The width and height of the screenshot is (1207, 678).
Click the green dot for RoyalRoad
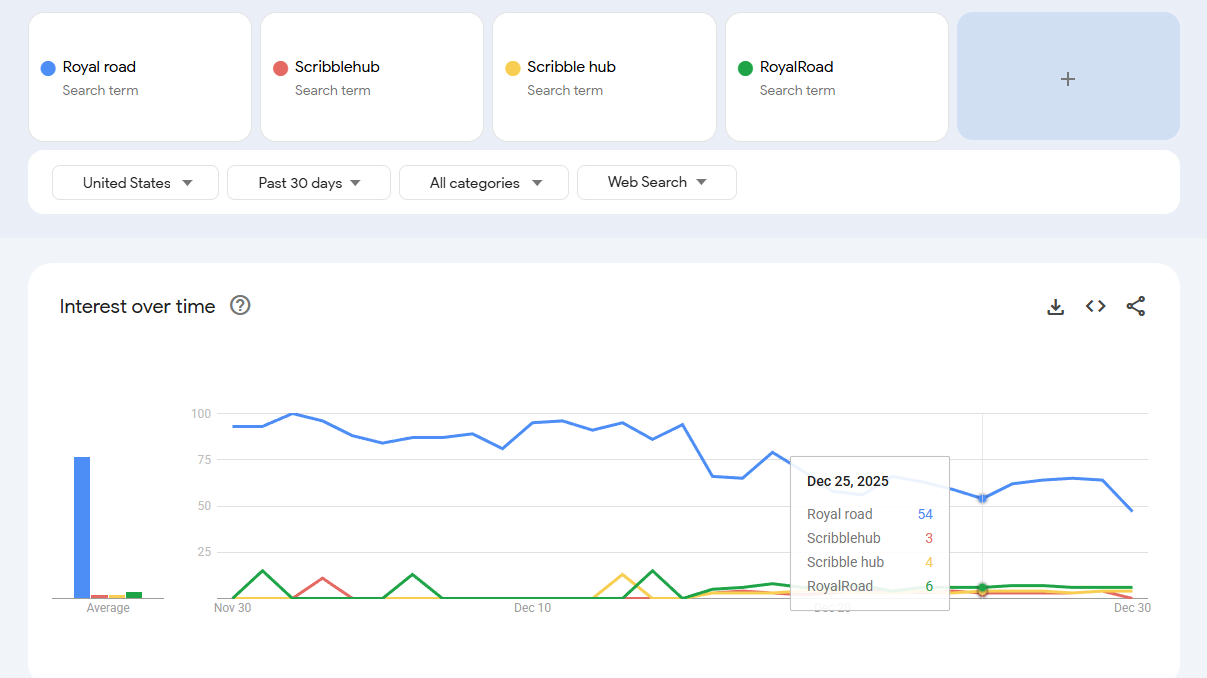[745, 68]
